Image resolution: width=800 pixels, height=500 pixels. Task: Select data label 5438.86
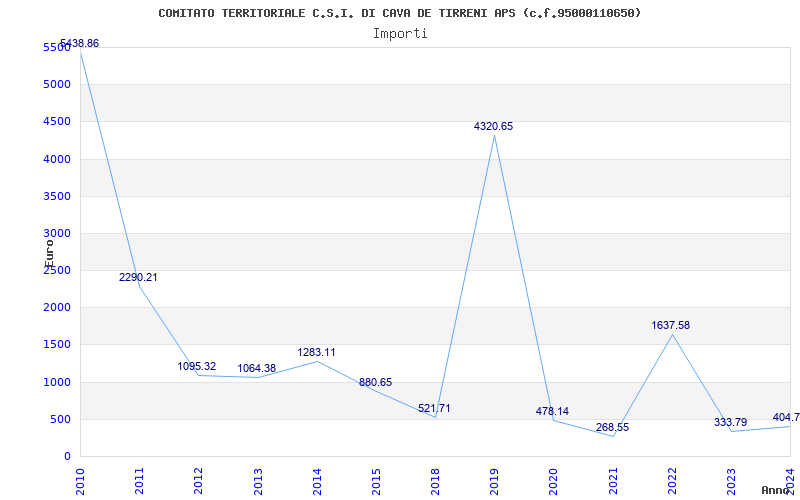80,43
